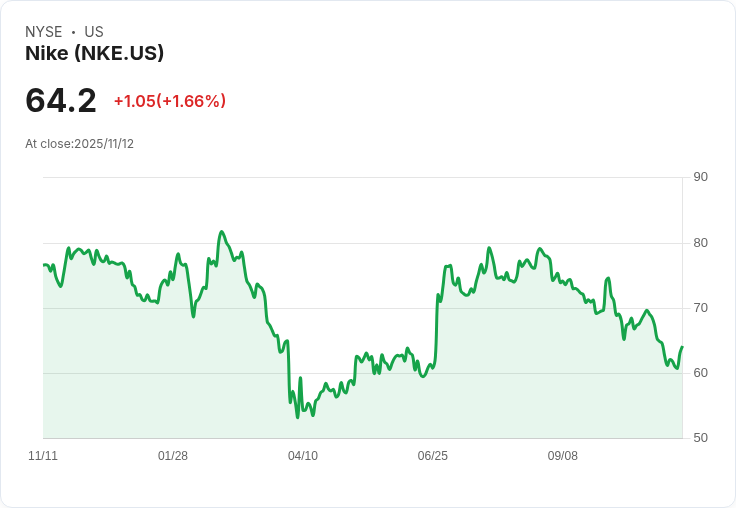The width and height of the screenshot is (736, 508).
Task: Click the 70 y-axis label
Action: (x=701, y=307)
